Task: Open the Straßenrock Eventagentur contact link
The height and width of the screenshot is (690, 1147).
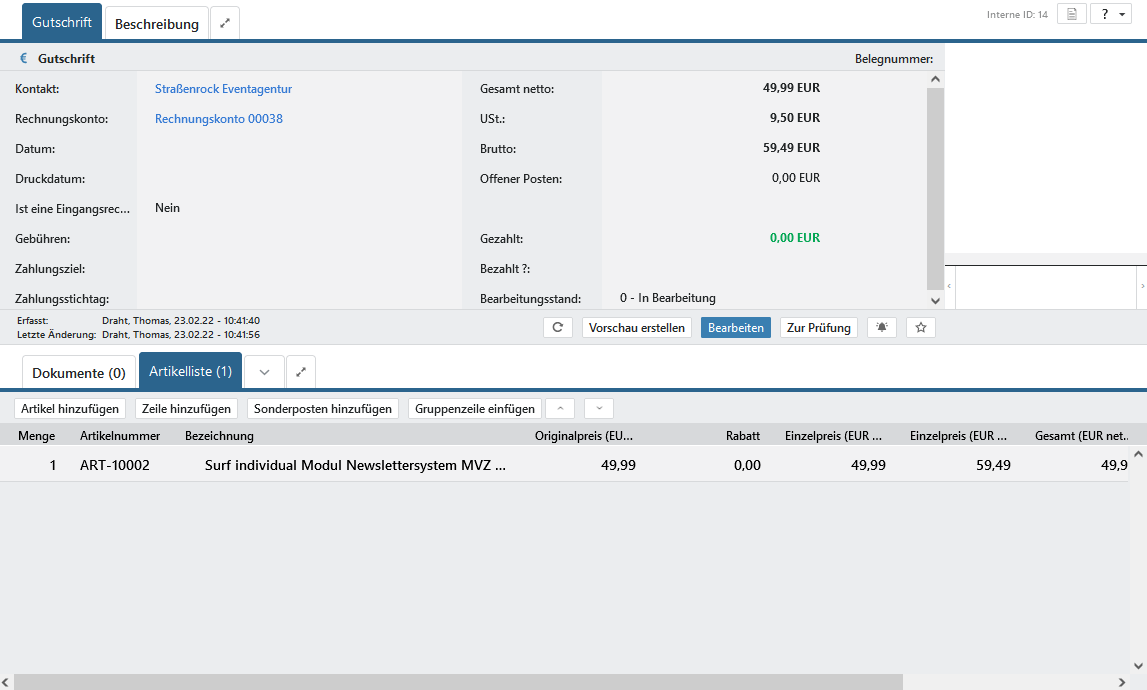Action: click(x=223, y=89)
